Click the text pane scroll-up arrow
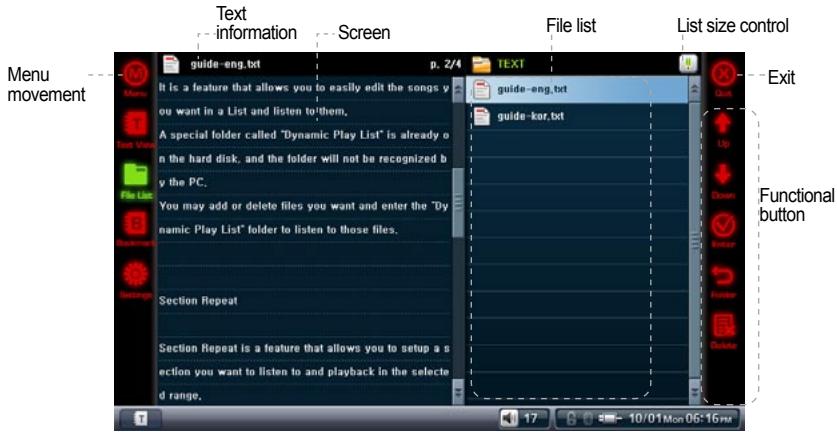 458,90
